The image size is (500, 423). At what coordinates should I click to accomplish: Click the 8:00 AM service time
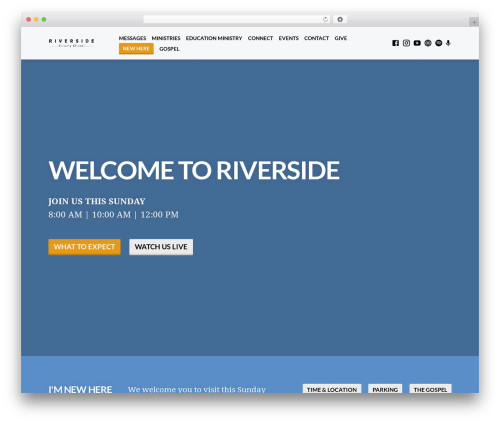coord(65,215)
